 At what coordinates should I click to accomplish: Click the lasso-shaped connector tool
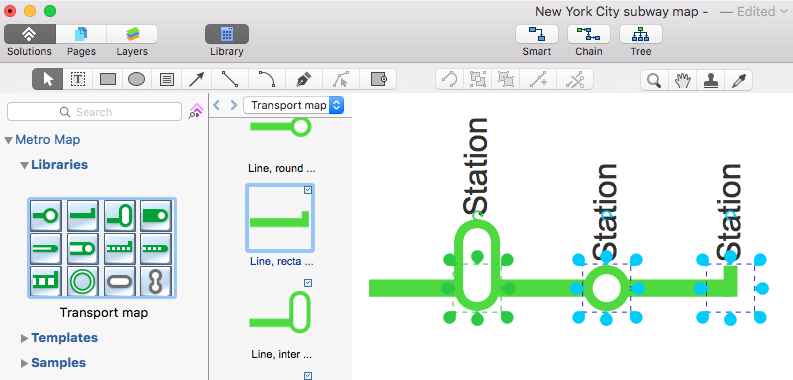tap(450, 79)
